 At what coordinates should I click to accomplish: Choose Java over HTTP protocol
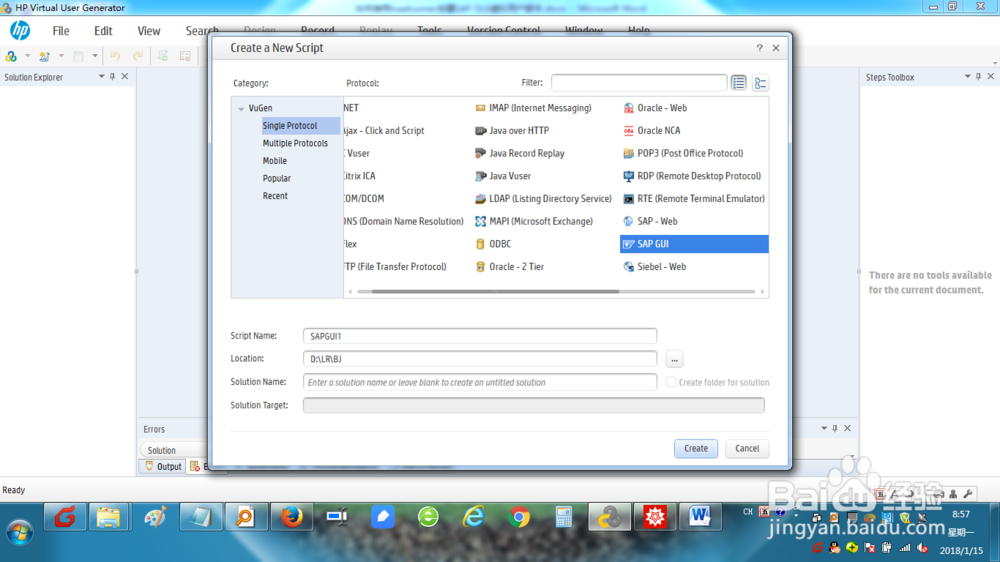[512, 130]
